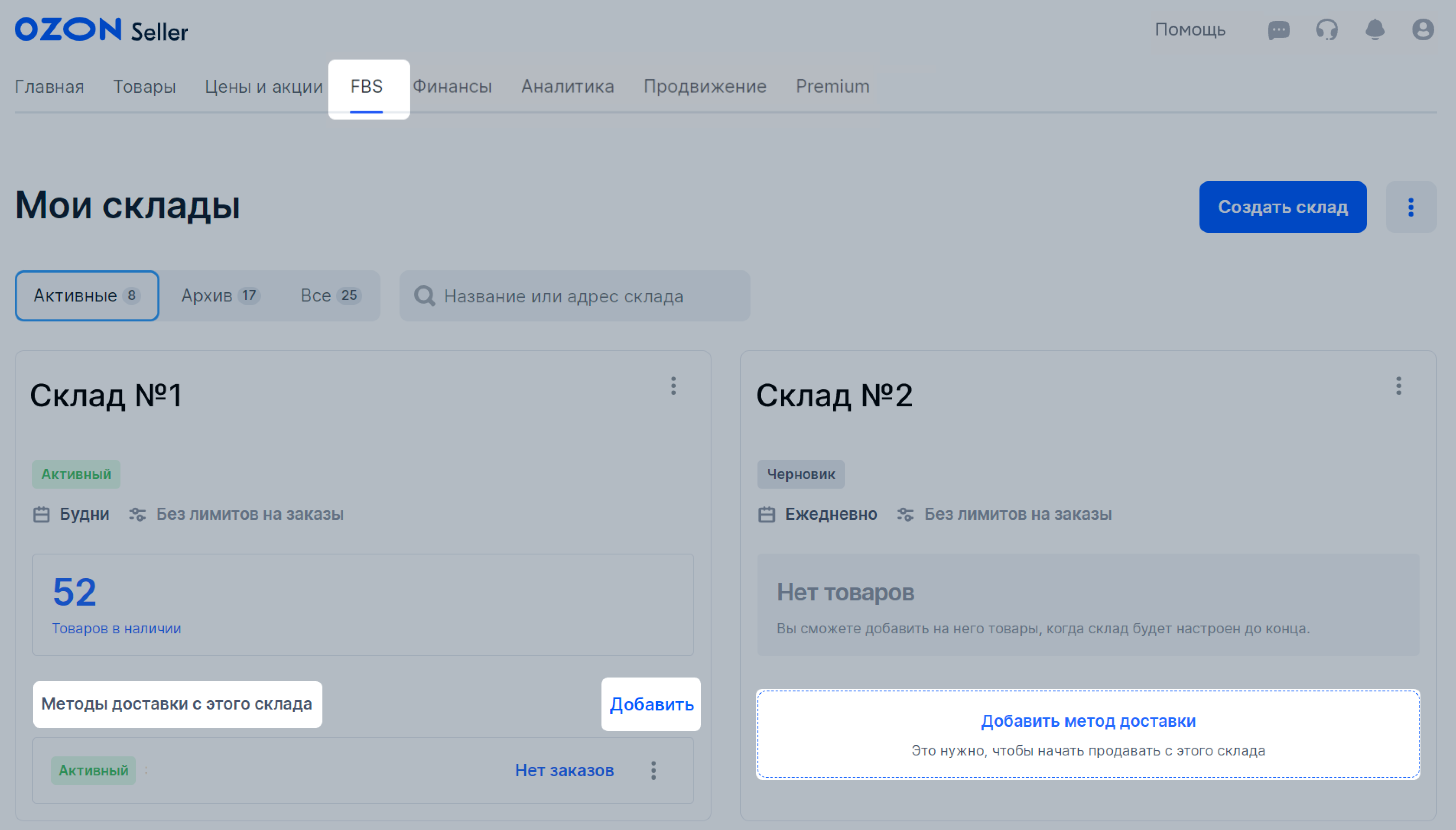
Task: Click the Помощь link
Action: [x=1190, y=29]
